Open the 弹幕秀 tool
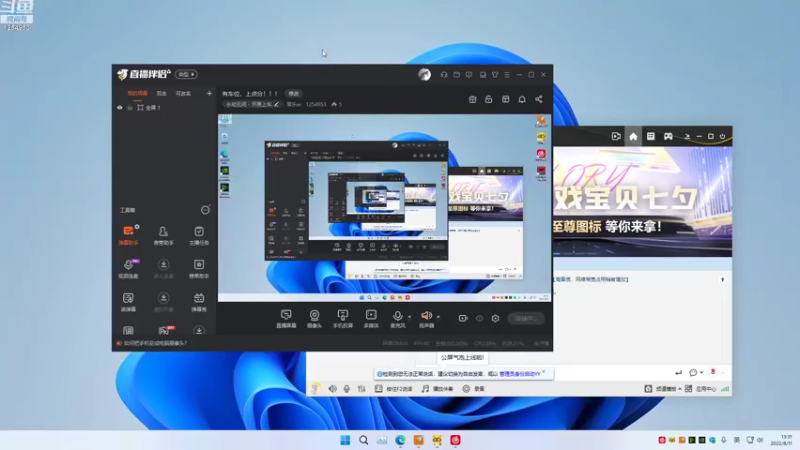The height and width of the screenshot is (450, 800). [198, 302]
